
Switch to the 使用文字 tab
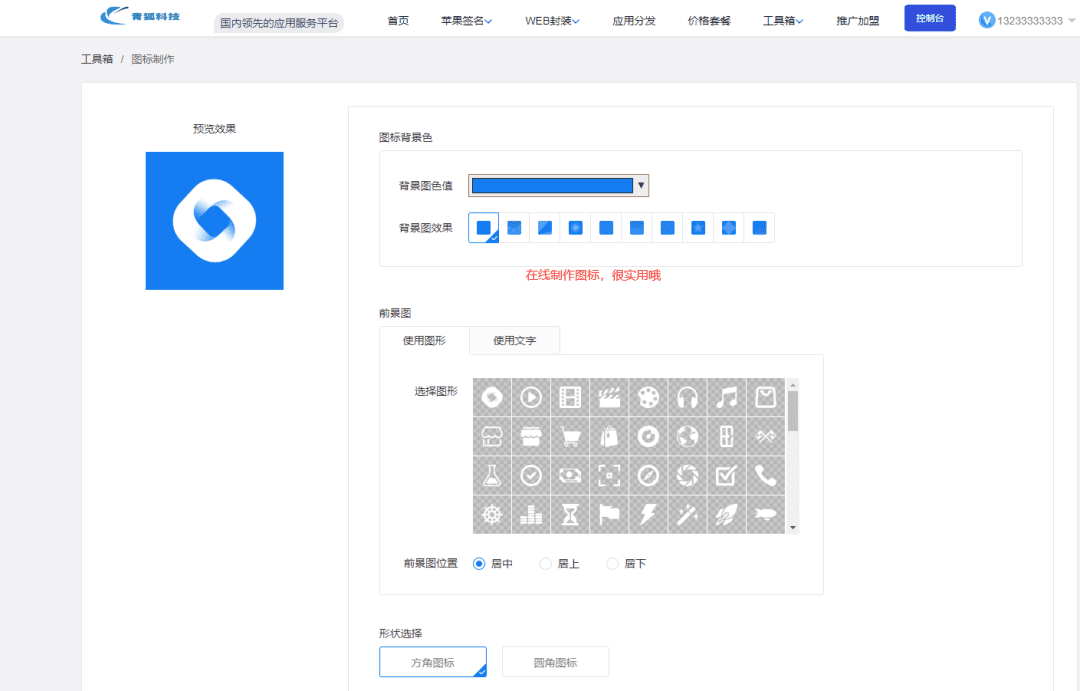[x=515, y=340]
